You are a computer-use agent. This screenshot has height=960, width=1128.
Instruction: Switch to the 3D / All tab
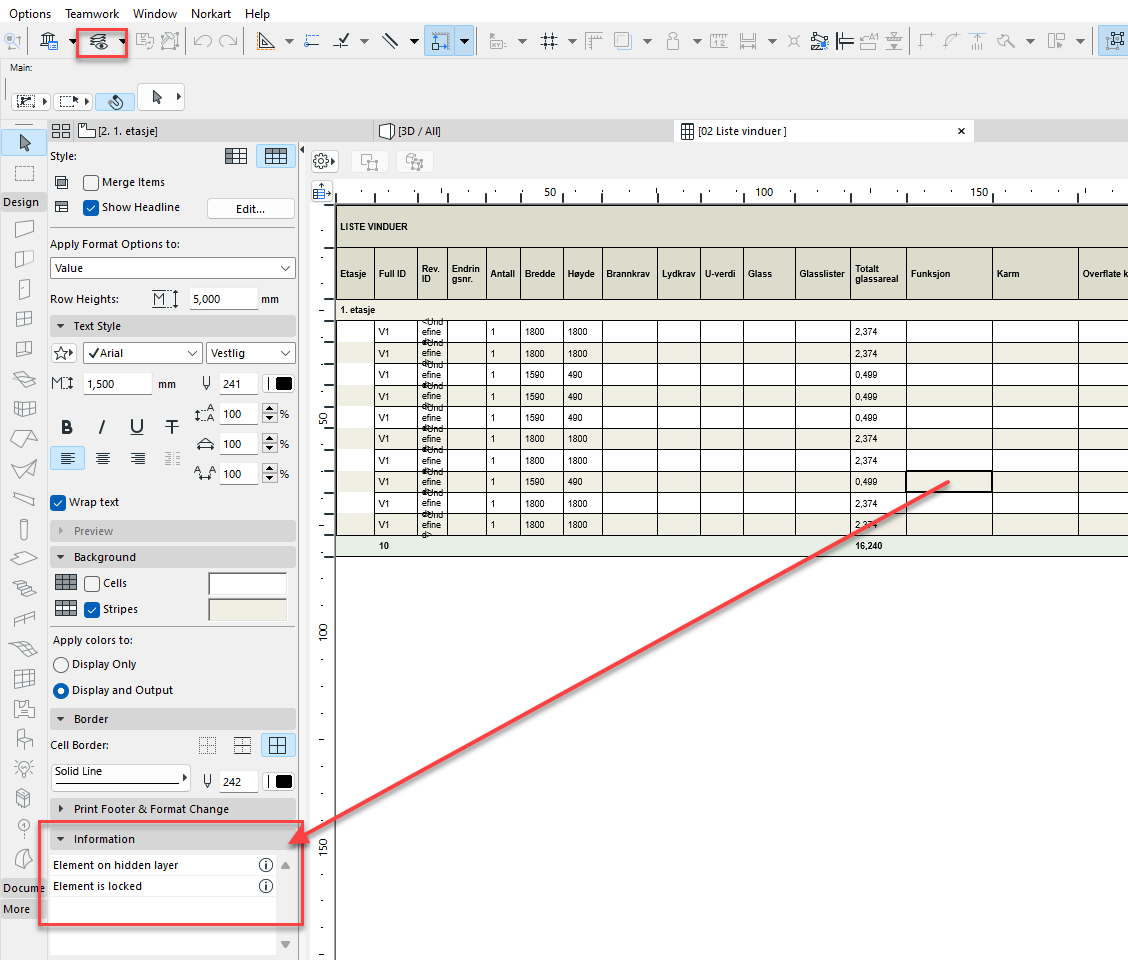pos(418,131)
